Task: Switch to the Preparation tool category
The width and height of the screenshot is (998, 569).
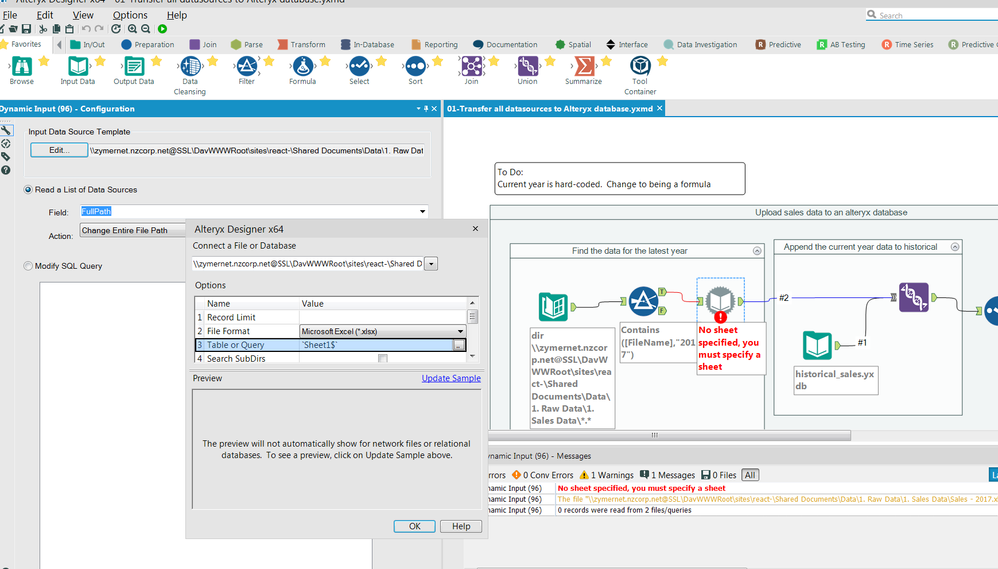Action: [x=148, y=45]
